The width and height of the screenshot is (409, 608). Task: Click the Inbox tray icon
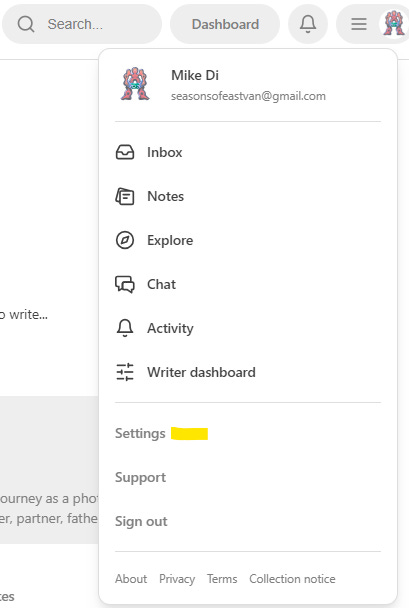(125, 152)
